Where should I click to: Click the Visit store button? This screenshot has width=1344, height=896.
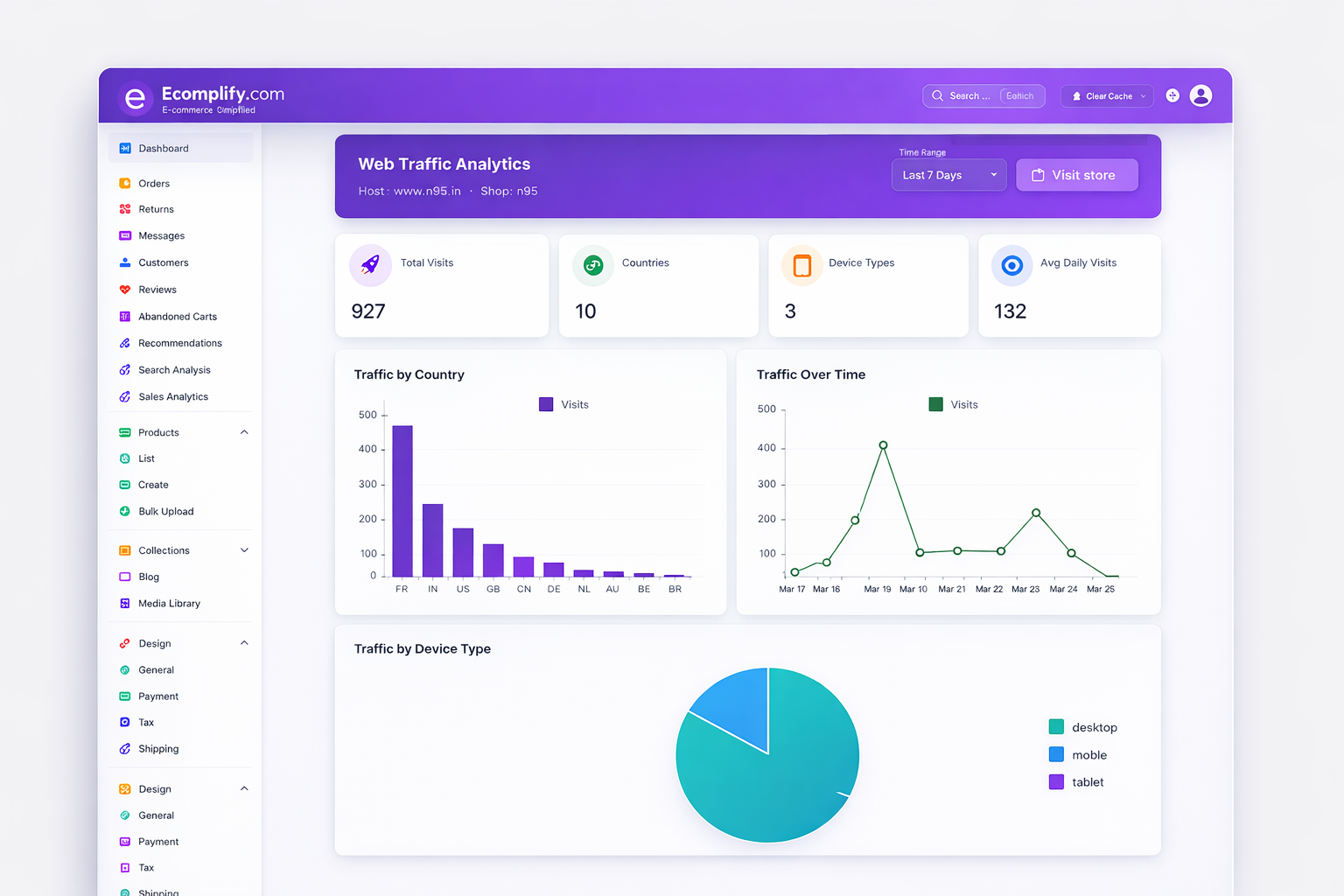click(x=1076, y=175)
